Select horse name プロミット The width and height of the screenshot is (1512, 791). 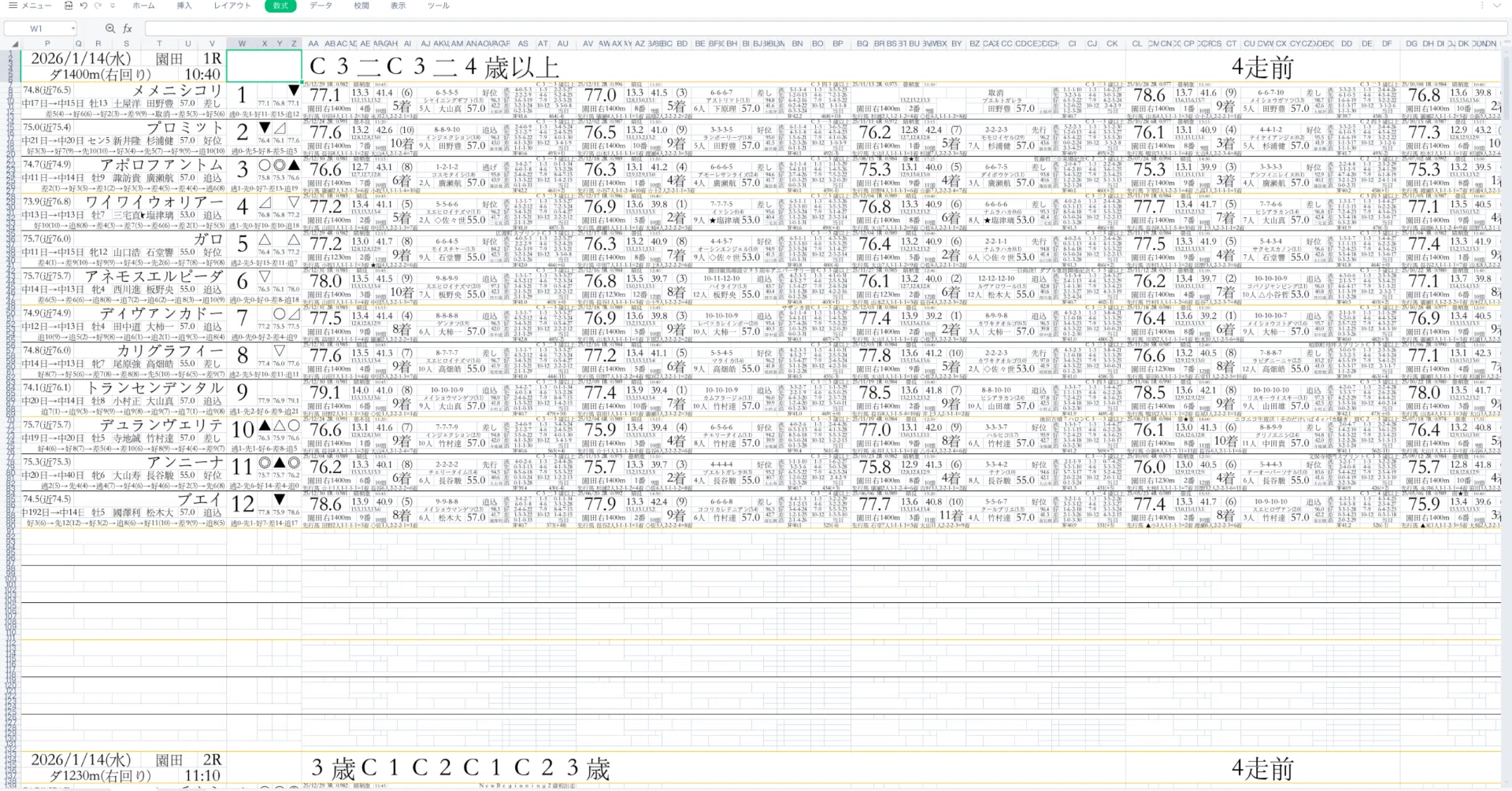coord(185,128)
